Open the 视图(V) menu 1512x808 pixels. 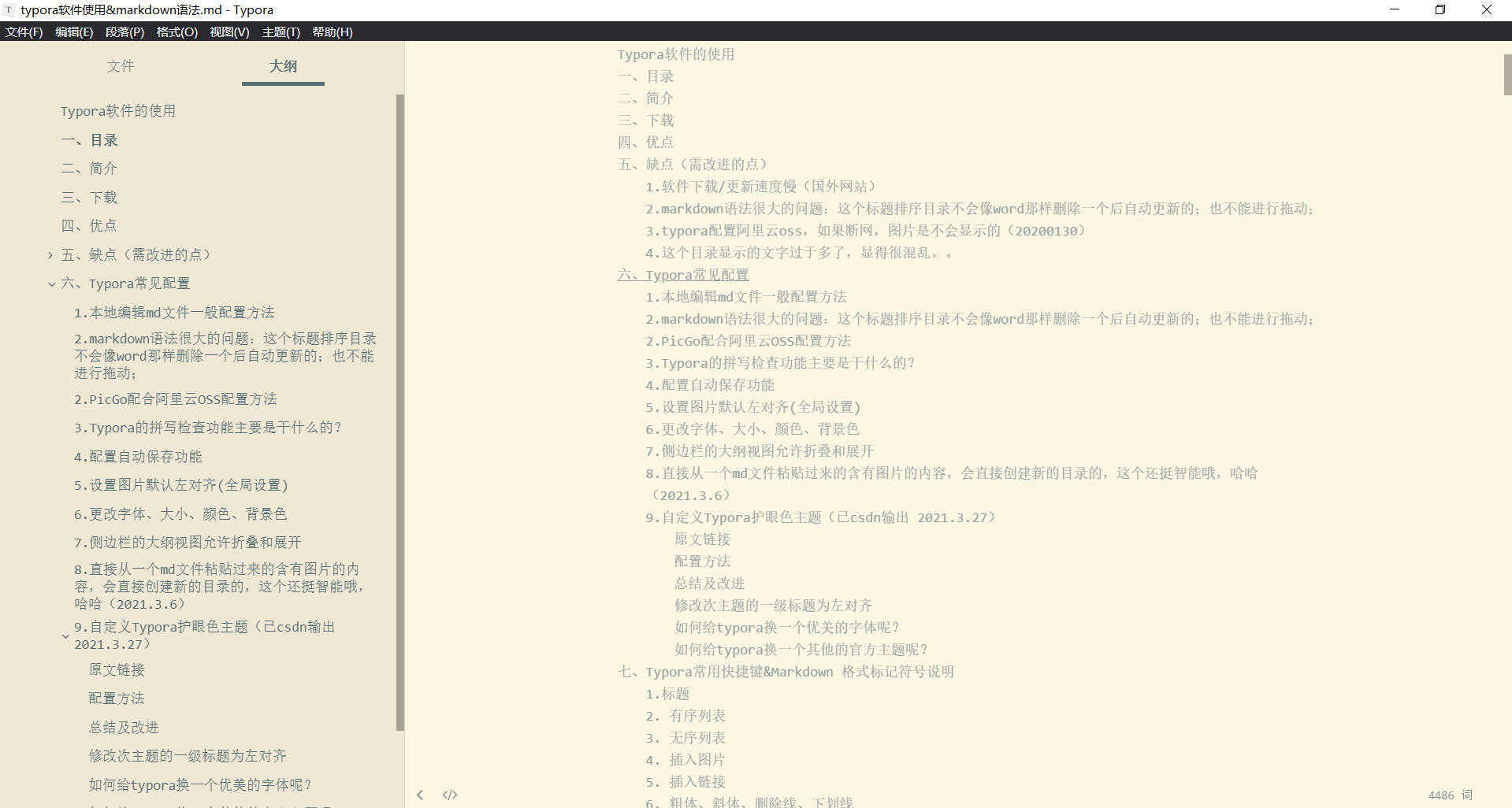229,32
